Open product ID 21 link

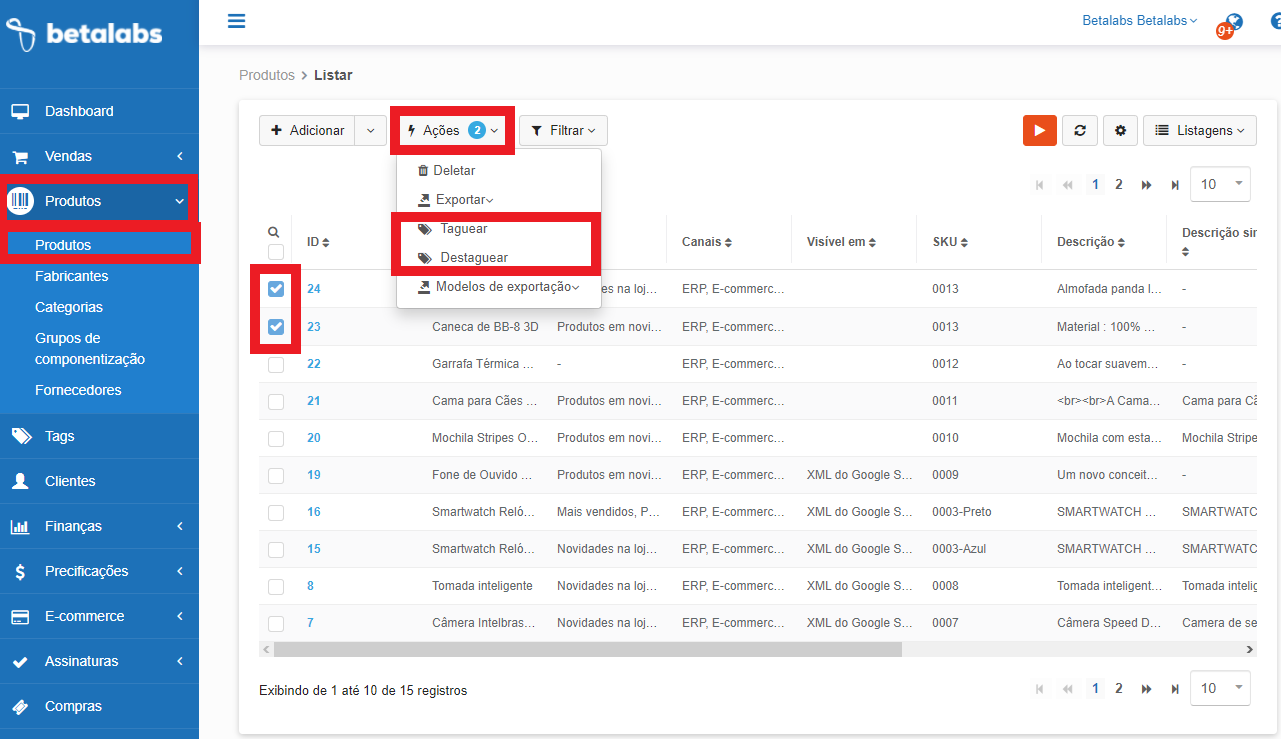click(314, 401)
